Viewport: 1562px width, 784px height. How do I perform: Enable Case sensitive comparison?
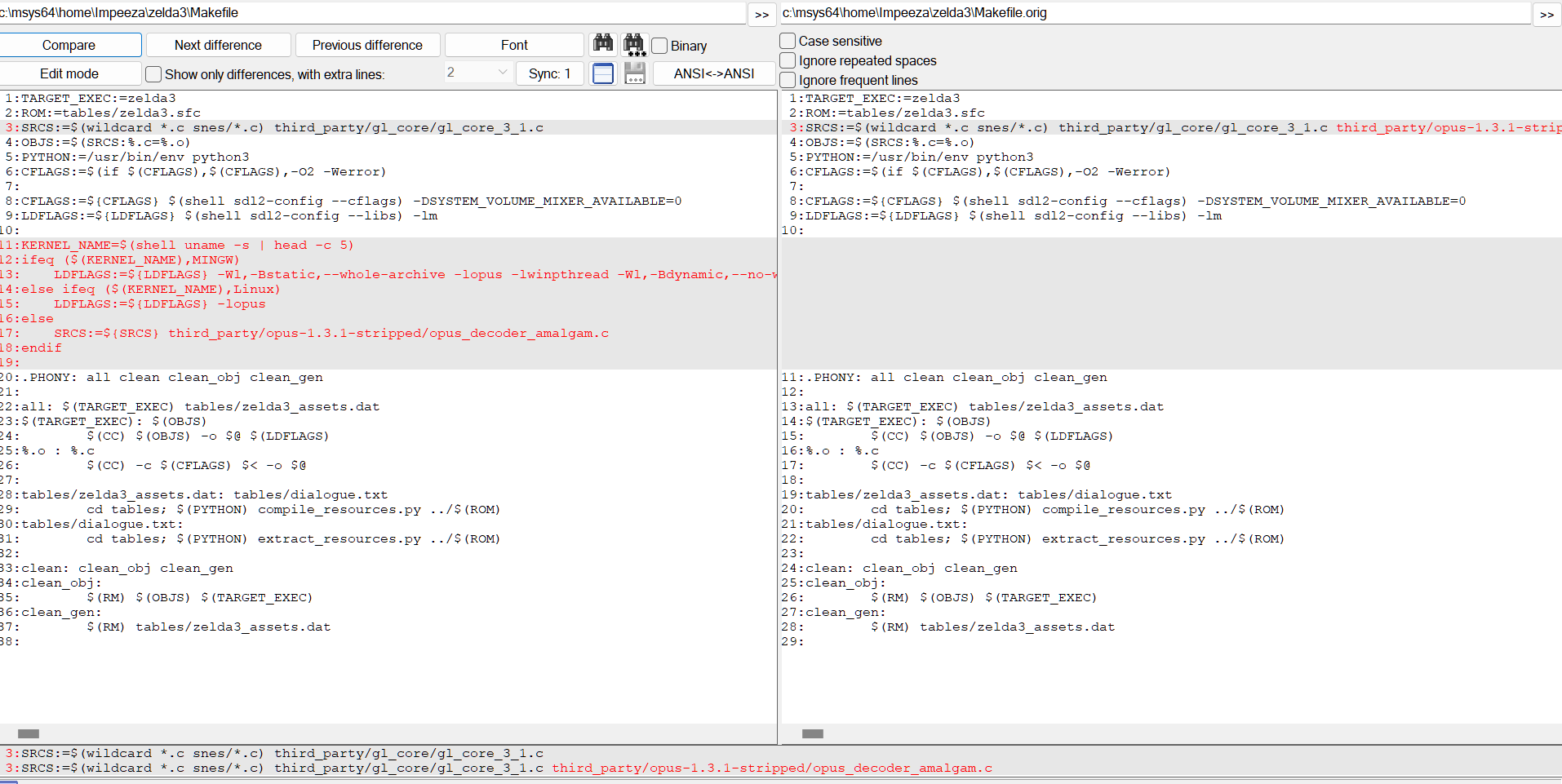point(788,40)
